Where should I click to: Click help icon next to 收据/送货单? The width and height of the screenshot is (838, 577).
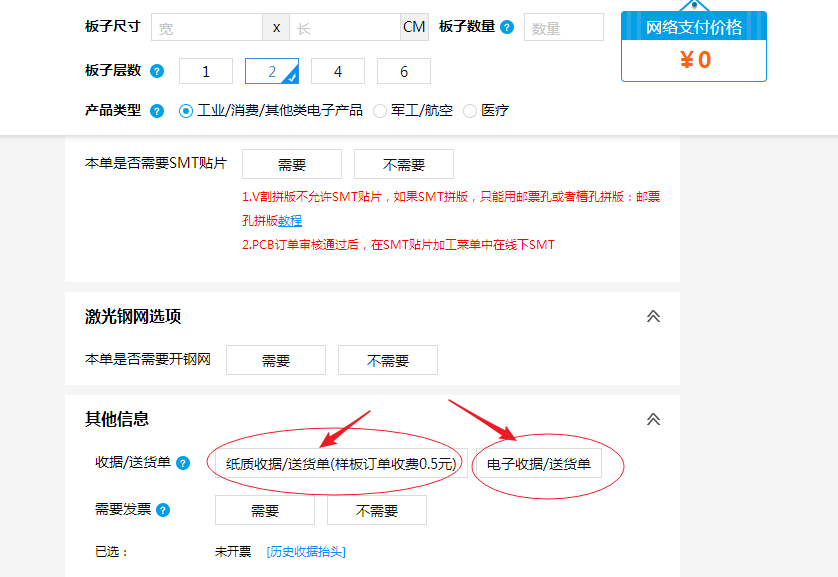coord(183,463)
